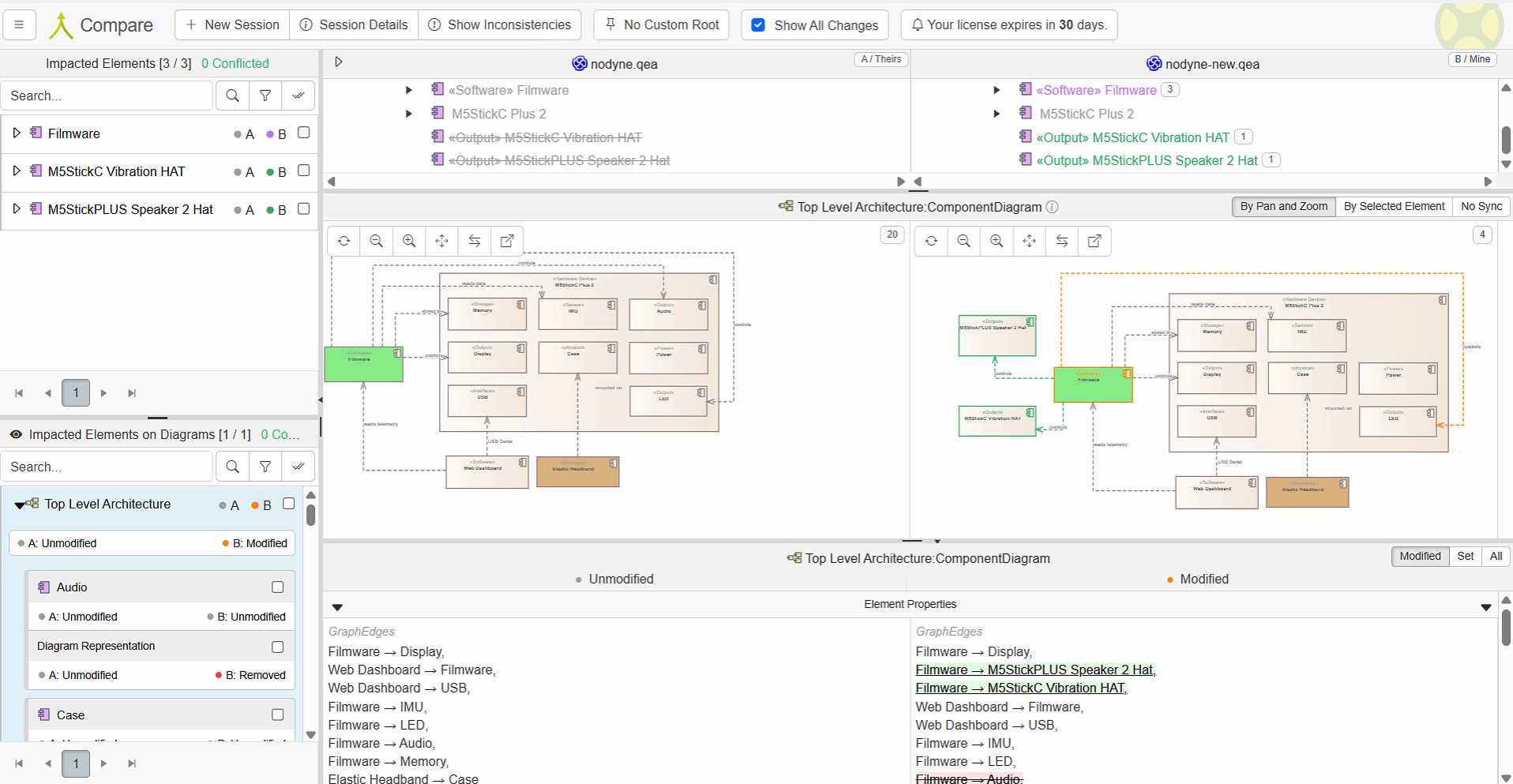Expand M5StickC Plus 2 in nodyne-new.qea tree
This screenshot has height=784, width=1513.
(x=997, y=114)
